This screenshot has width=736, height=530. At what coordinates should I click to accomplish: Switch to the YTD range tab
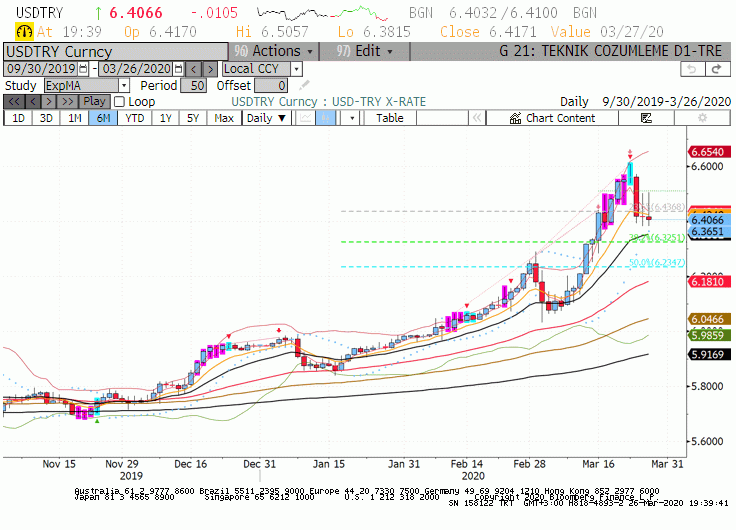coord(135,118)
